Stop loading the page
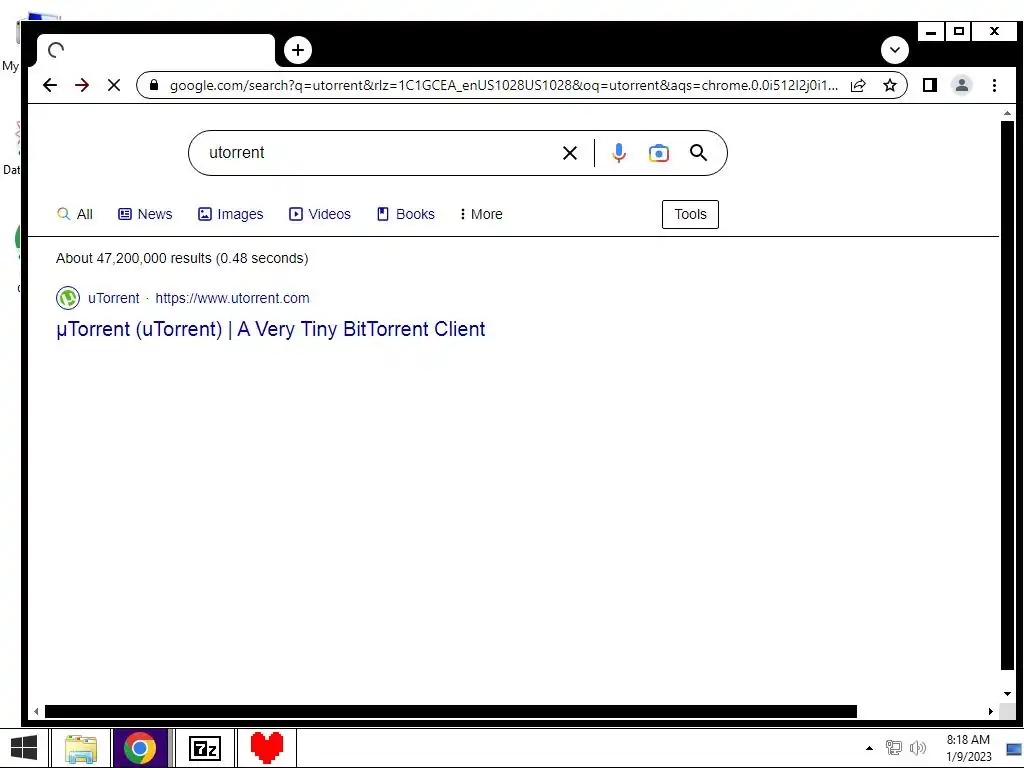 (114, 85)
